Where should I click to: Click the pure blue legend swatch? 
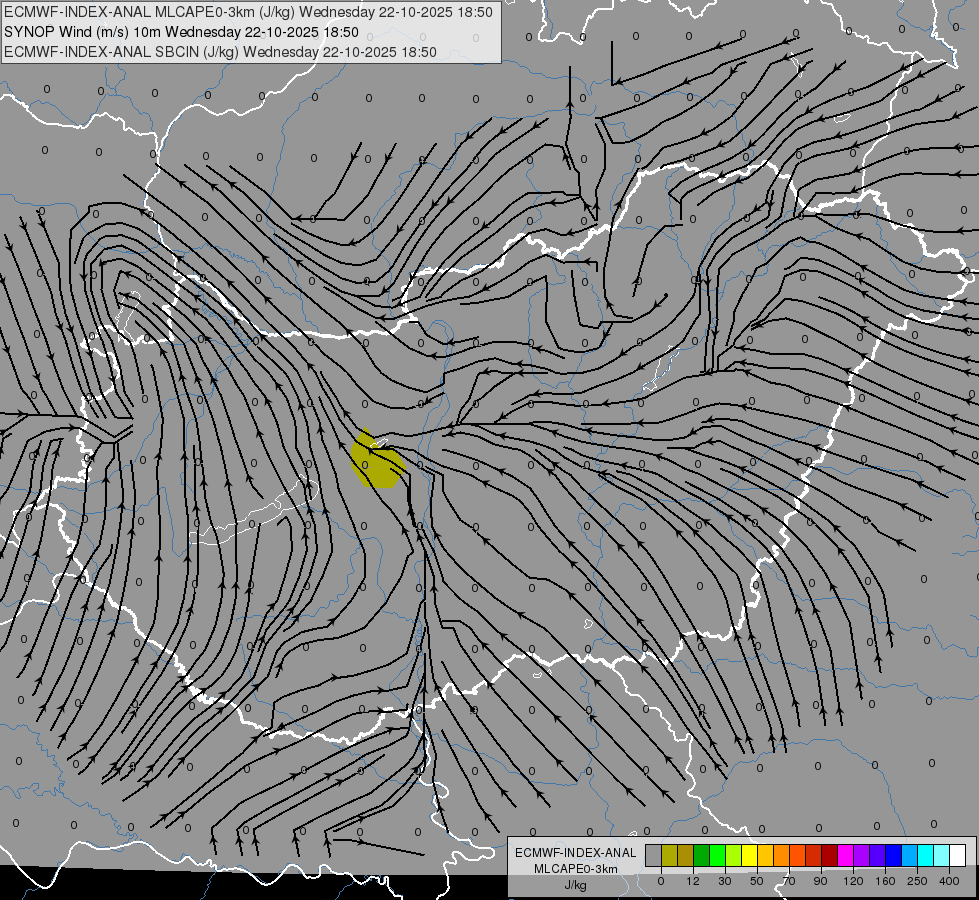pos(893,856)
